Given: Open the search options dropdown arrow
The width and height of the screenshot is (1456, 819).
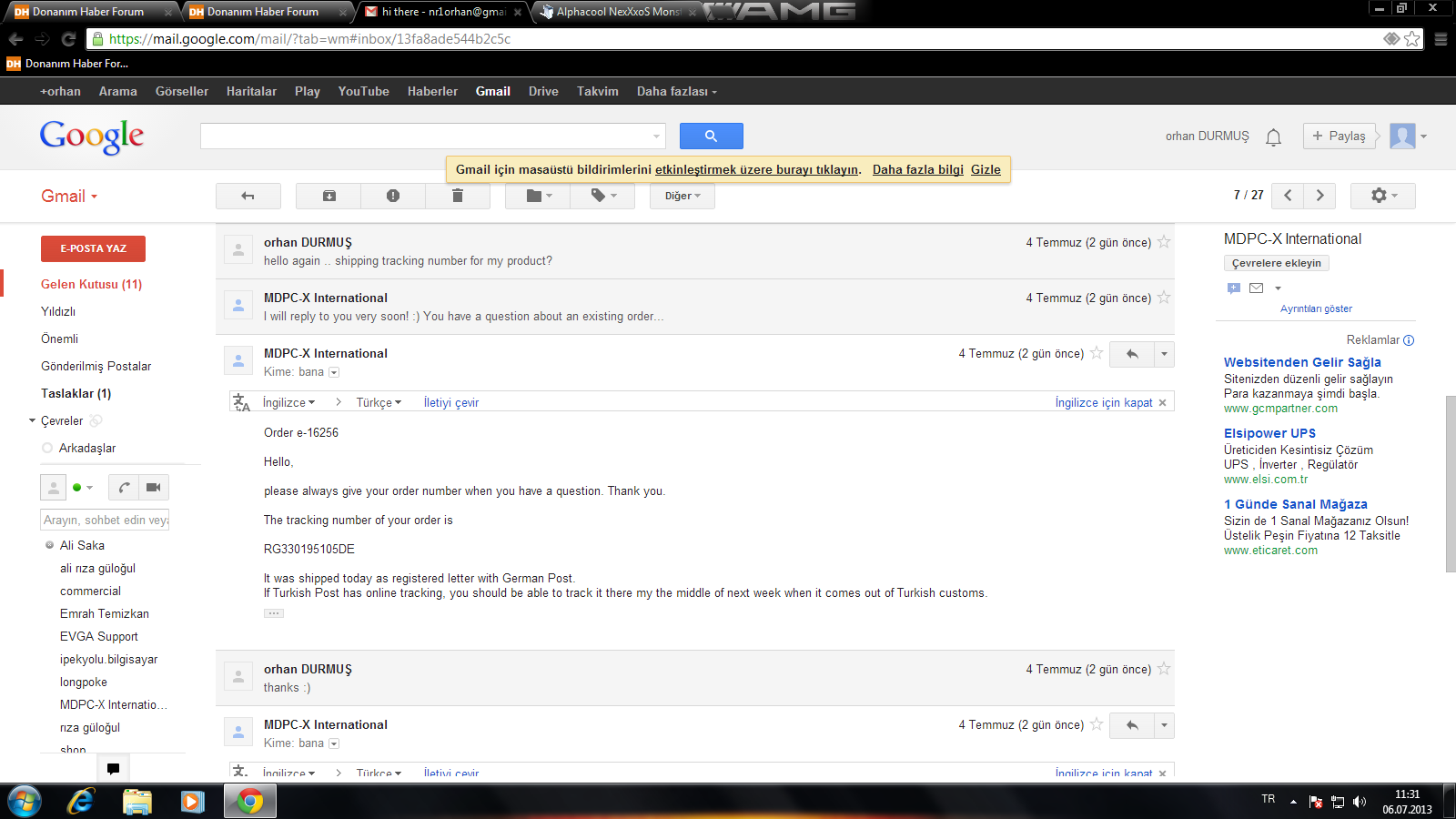Looking at the screenshot, I should click(657, 136).
